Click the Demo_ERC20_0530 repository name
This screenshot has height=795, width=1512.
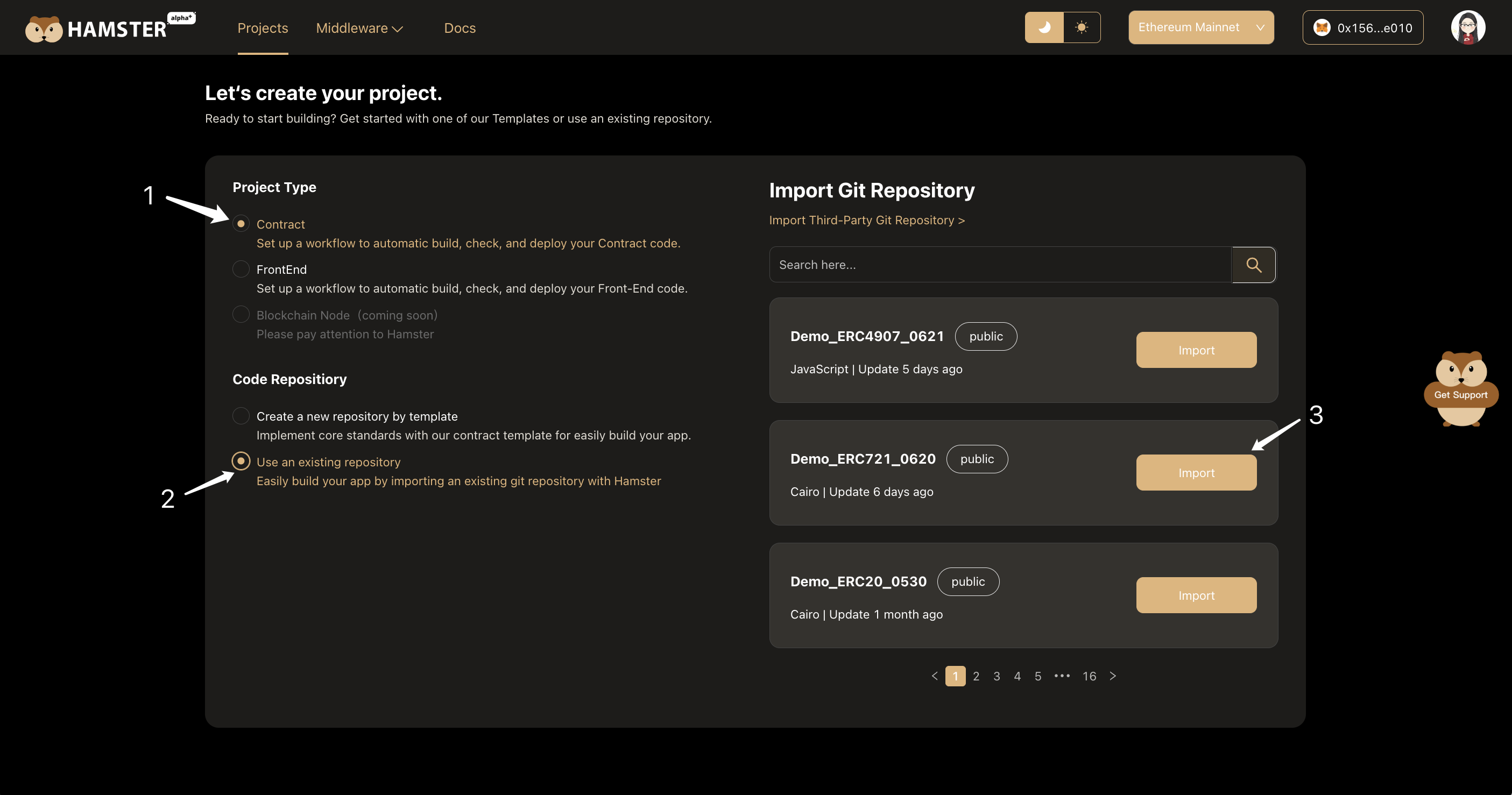(x=858, y=581)
